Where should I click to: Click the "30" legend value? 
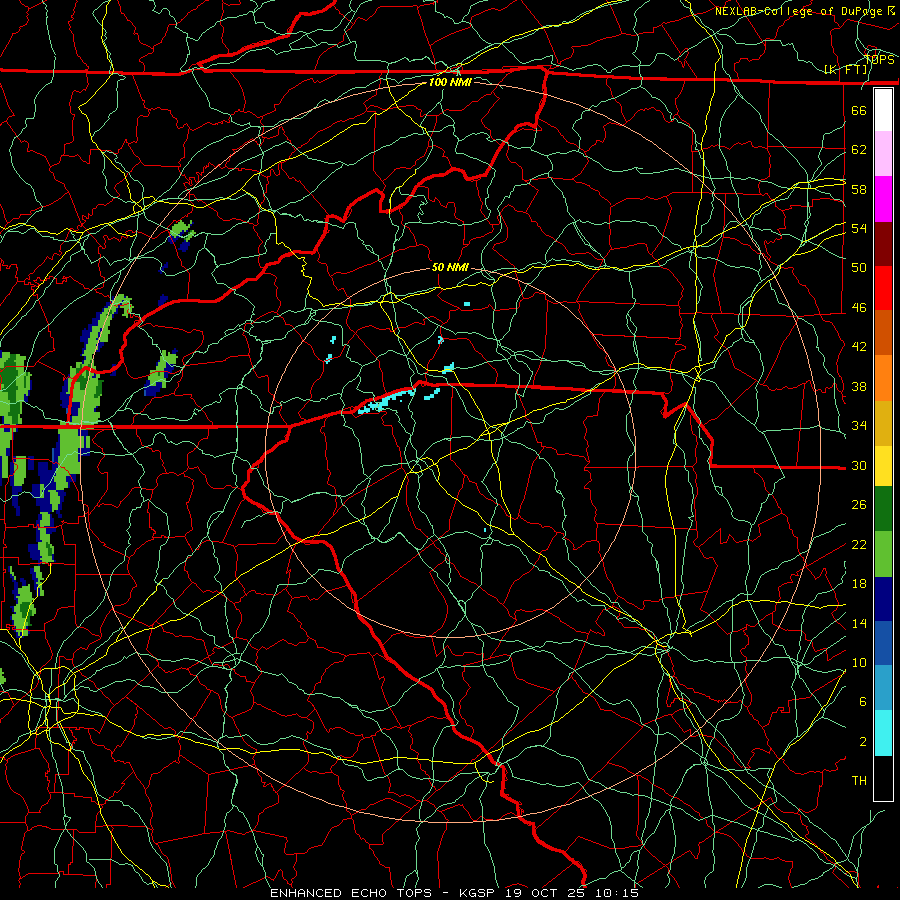[x=859, y=465]
